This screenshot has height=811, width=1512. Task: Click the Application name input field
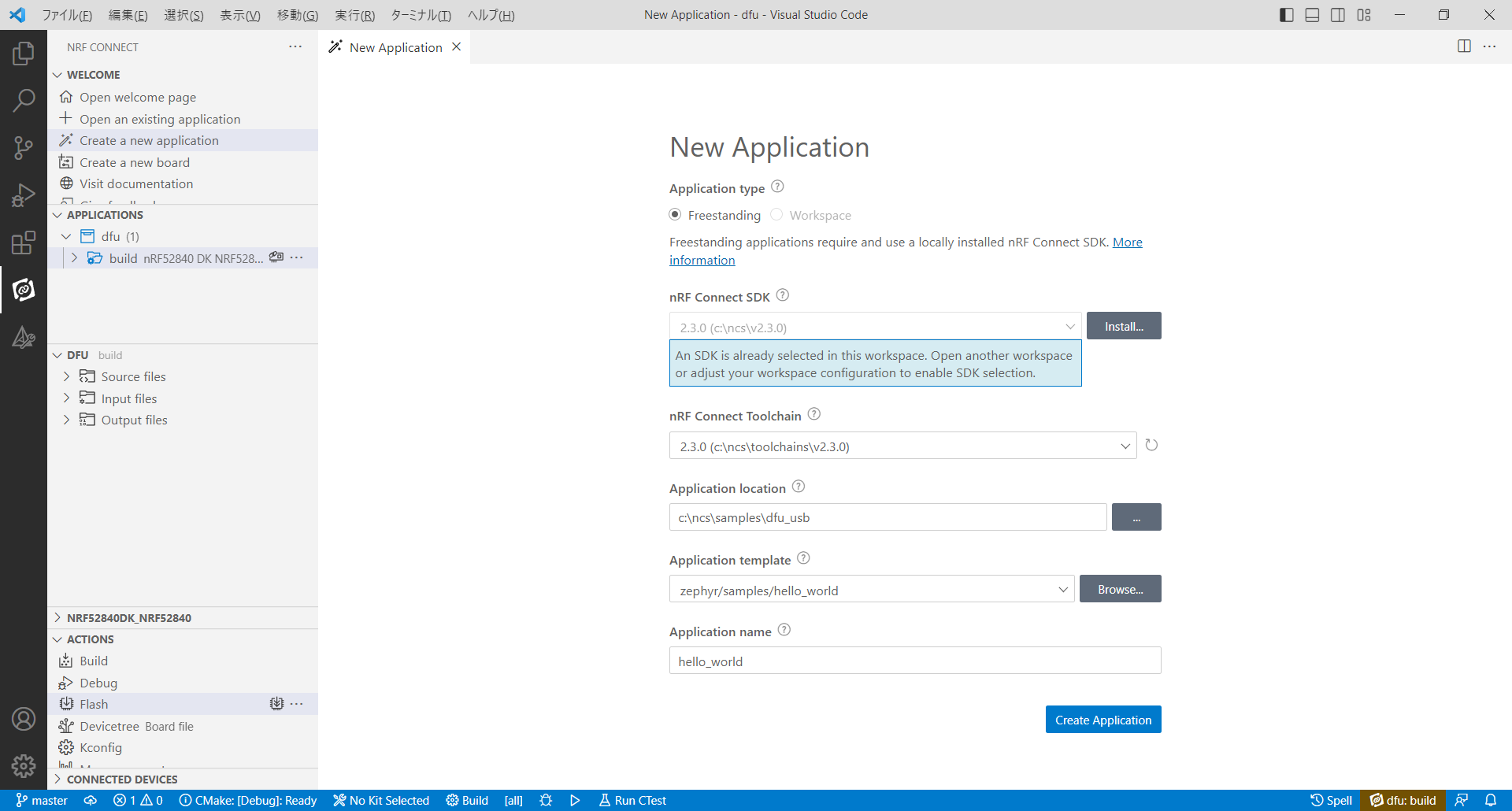(x=915, y=661)
